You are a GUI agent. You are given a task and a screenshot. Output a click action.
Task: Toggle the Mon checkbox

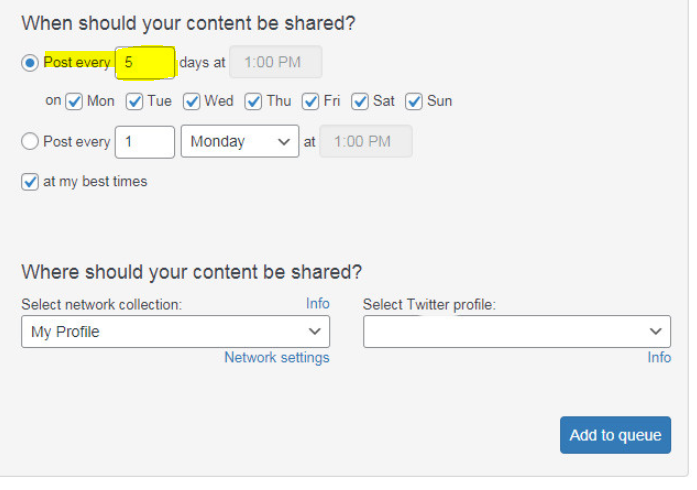pyautogui.click(x=75, y=101)
